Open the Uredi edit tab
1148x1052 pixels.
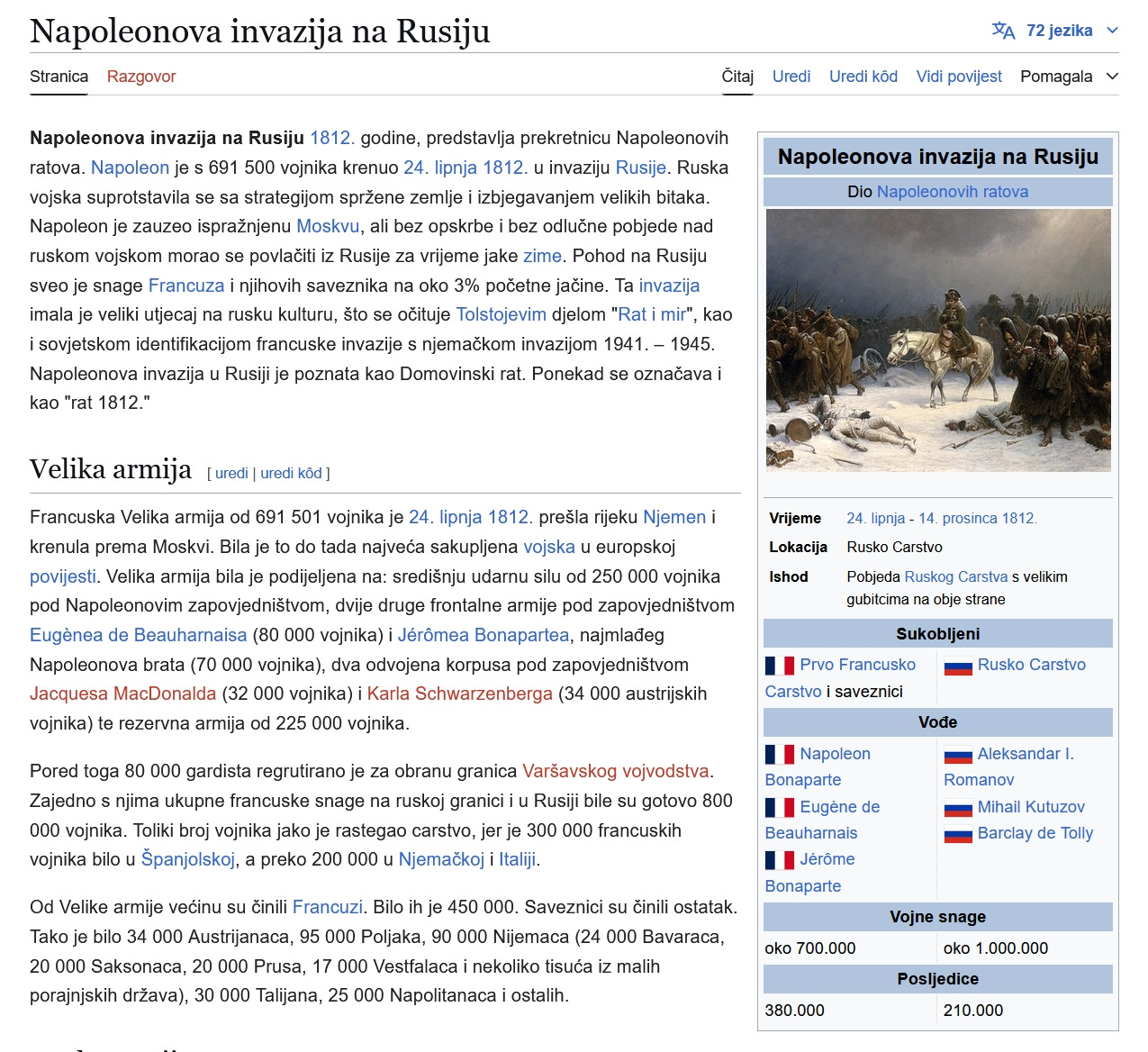tap(791, 77)
